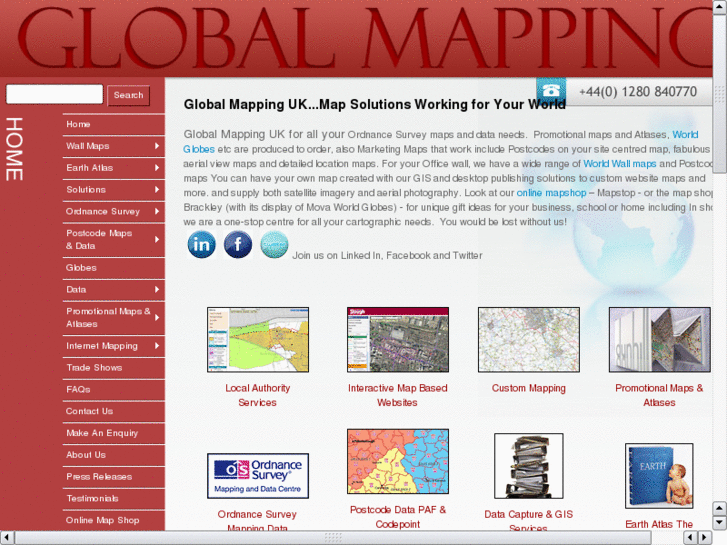Image resolution: width=727 pixels, height=545 pixels.
Task: Open the Globes menu item
Action: 114,268
